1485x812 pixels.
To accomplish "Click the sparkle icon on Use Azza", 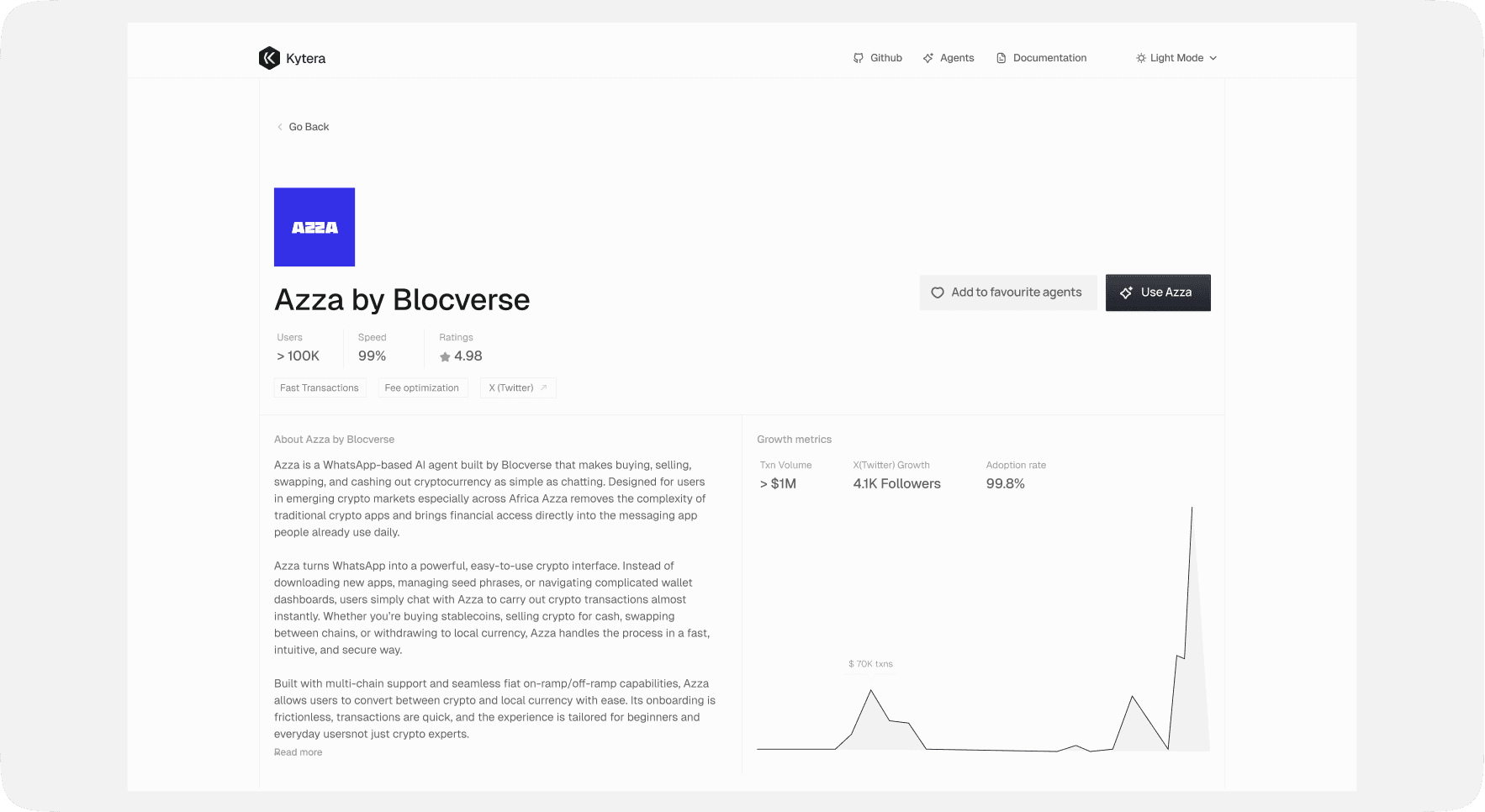I will click(x=1126, y=293).
